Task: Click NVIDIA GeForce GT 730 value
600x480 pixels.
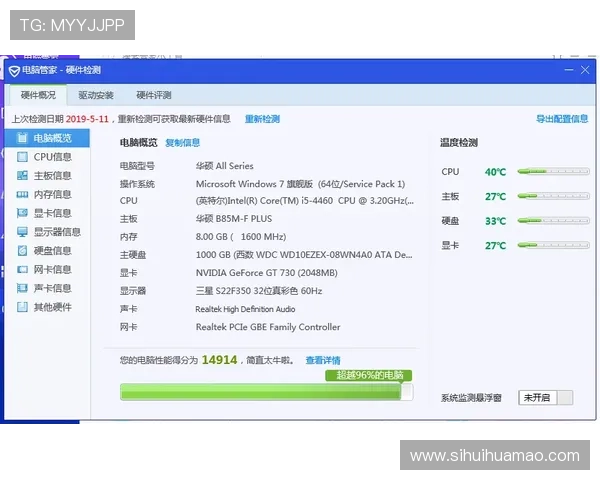Action: click(x=267, y=273)
